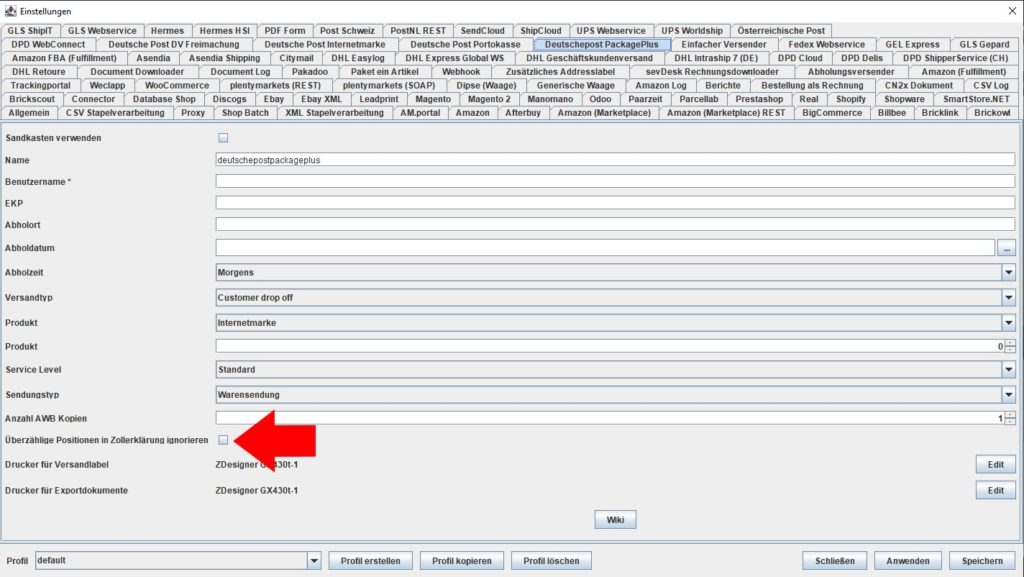Screen dimensions: 1024x577
Task: Switch to the Allgemein tab
Action: (x=29, y=113)
